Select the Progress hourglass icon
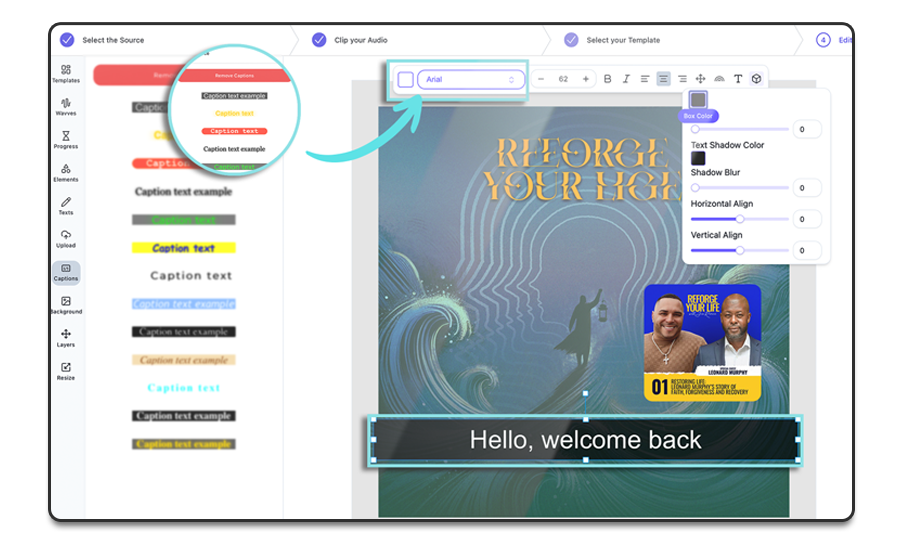 coord(66,139)
